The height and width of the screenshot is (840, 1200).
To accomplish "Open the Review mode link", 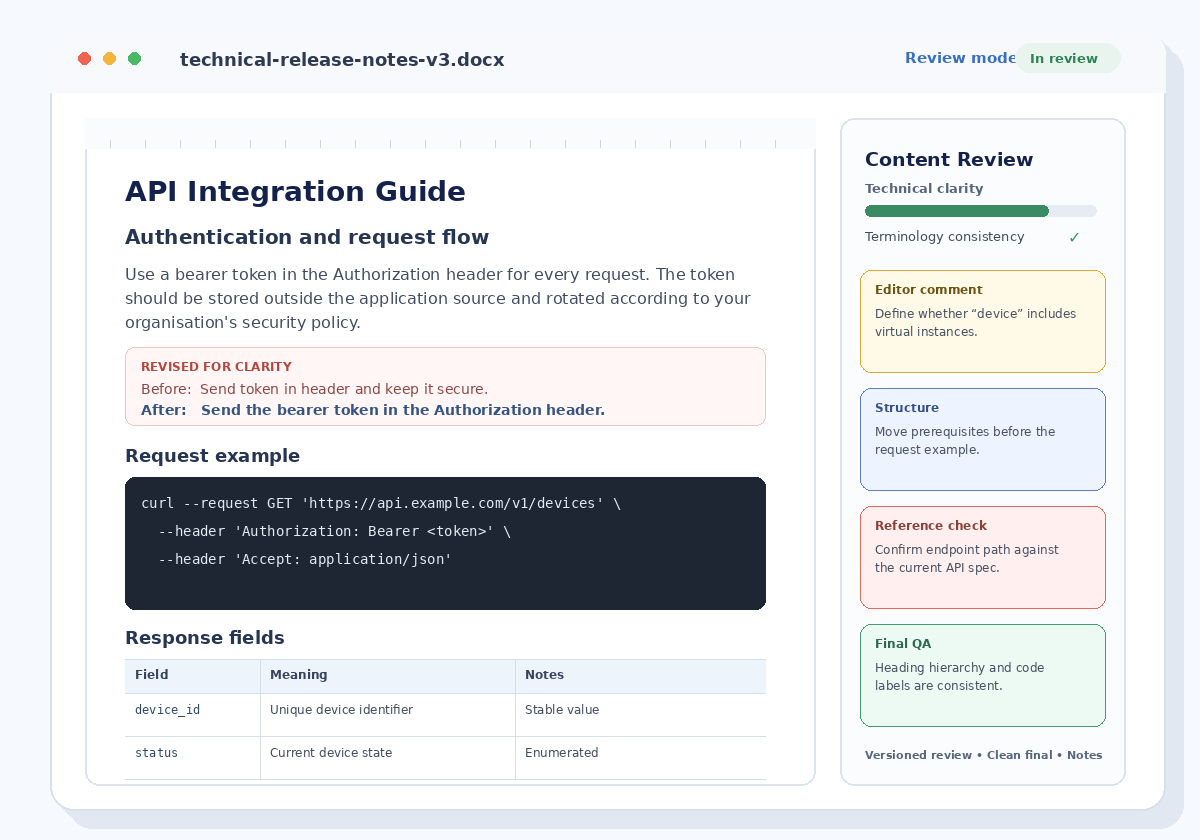I will 960,58.
